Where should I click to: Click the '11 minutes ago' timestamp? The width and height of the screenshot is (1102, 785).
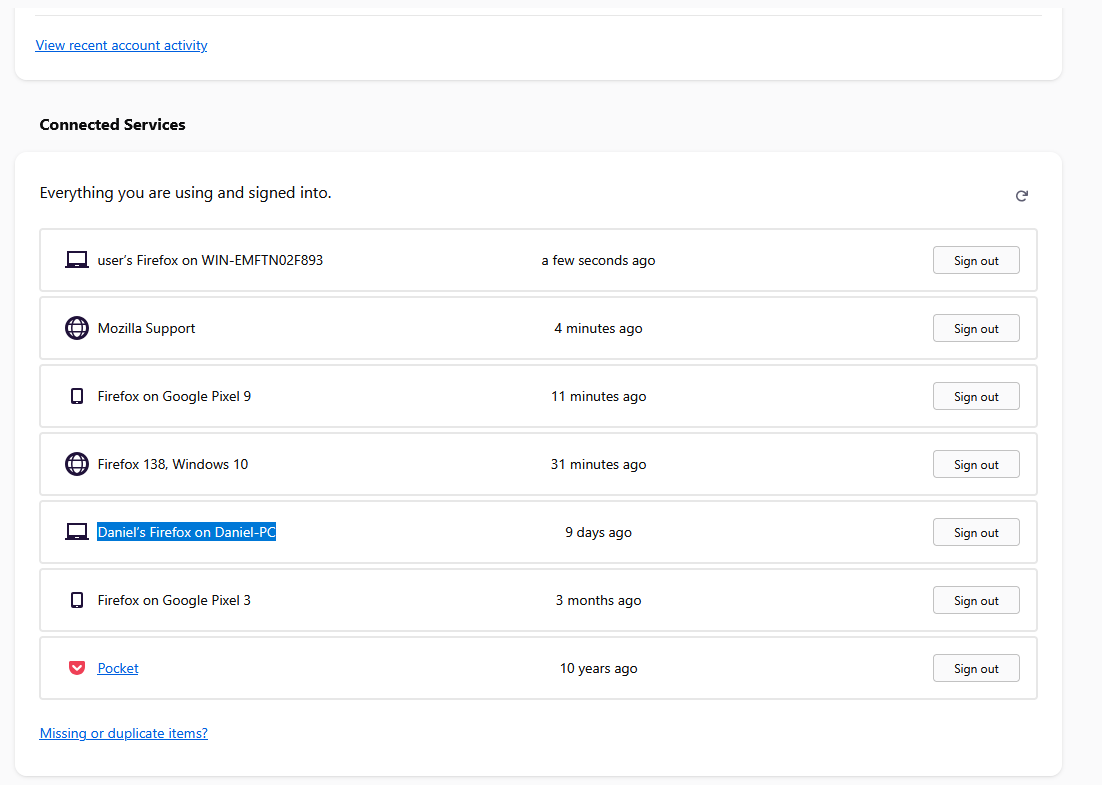tap(598, 396)
